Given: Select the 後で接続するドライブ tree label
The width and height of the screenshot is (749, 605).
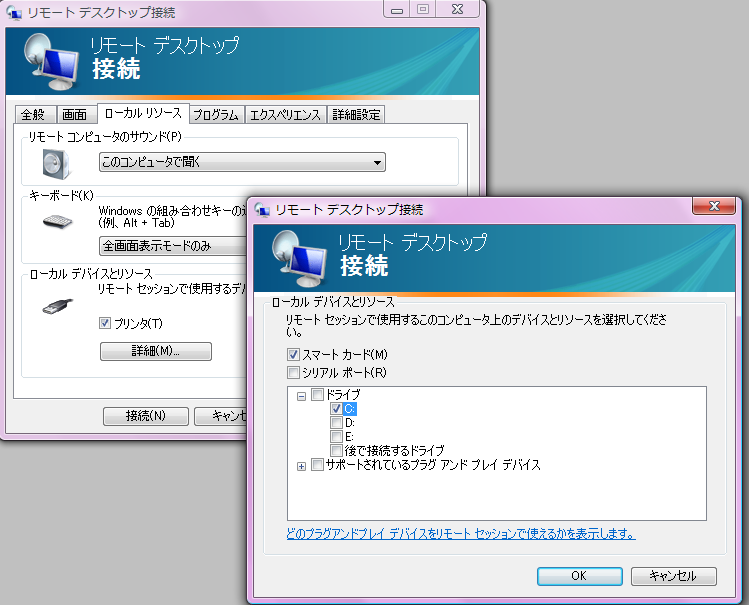Looking at the screenshot, I should (394, 450).
